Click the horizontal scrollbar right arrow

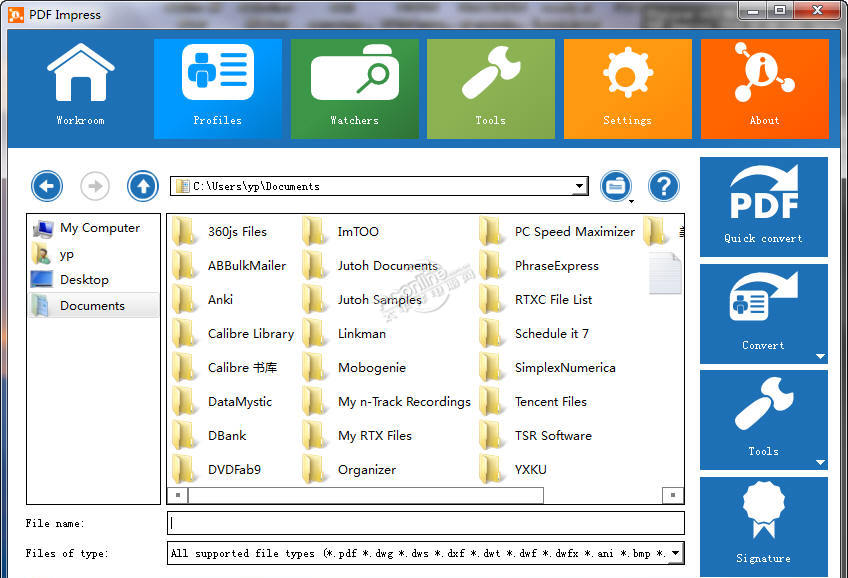673,495
